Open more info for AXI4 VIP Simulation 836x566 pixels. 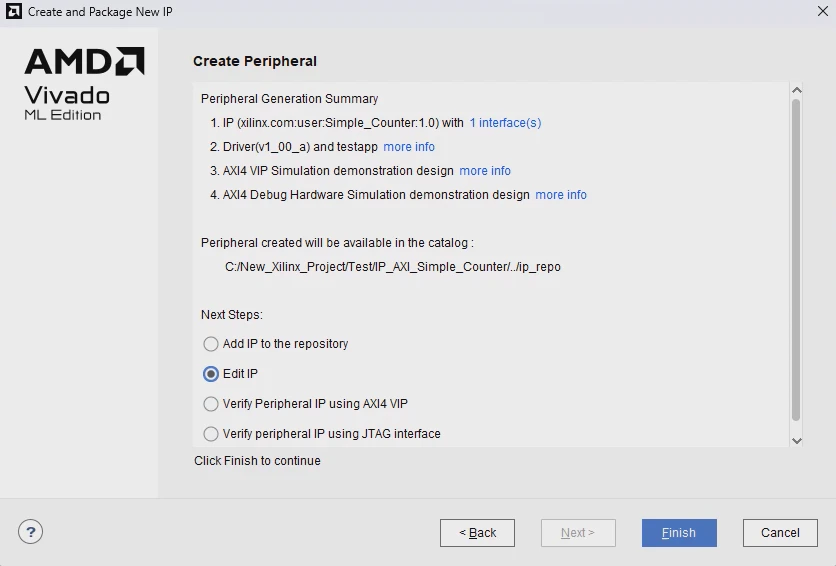click(485, 171)
